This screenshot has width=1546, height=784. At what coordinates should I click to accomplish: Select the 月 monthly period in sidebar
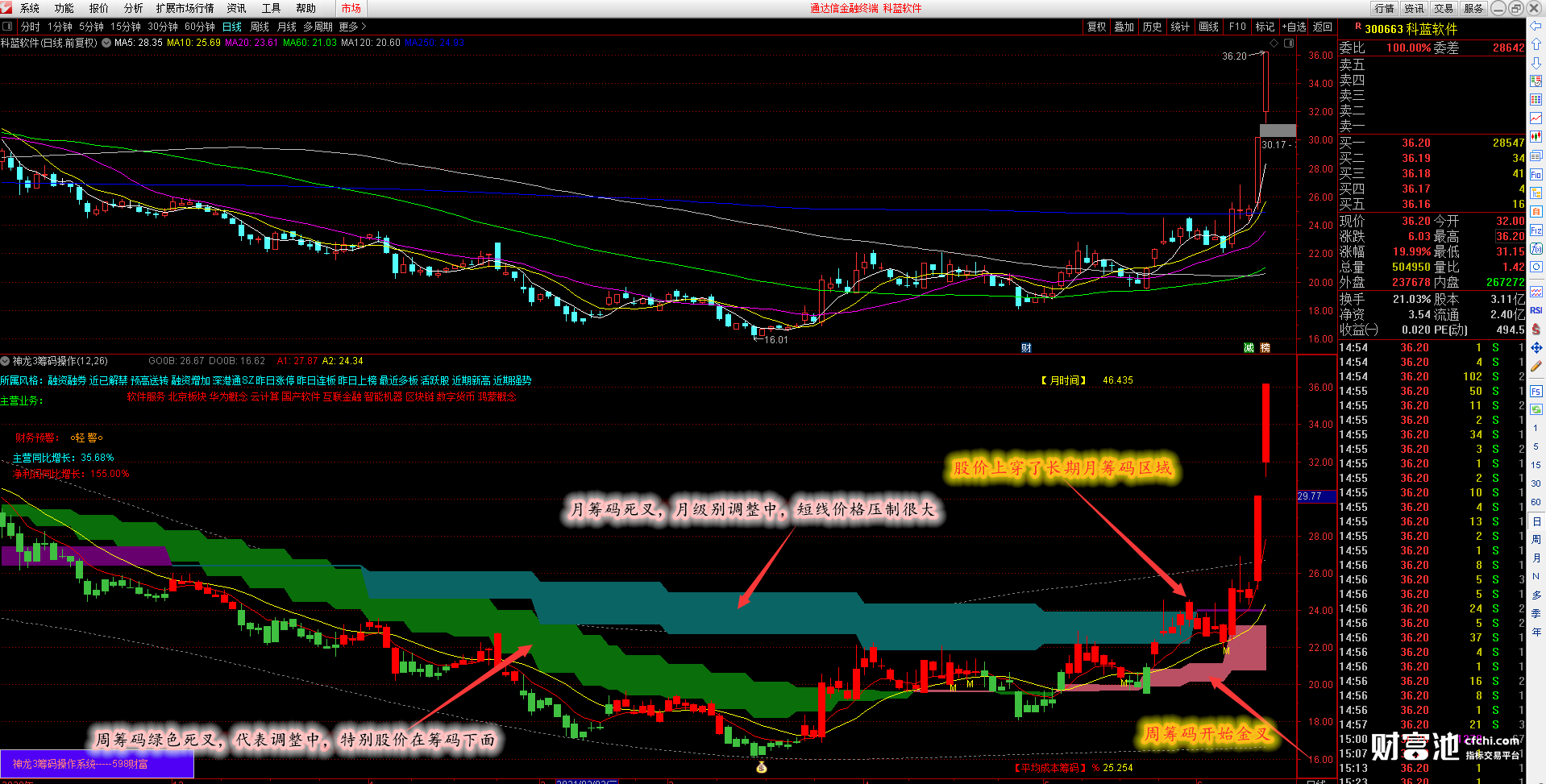pyautogui.click(x=1536, y=558)
